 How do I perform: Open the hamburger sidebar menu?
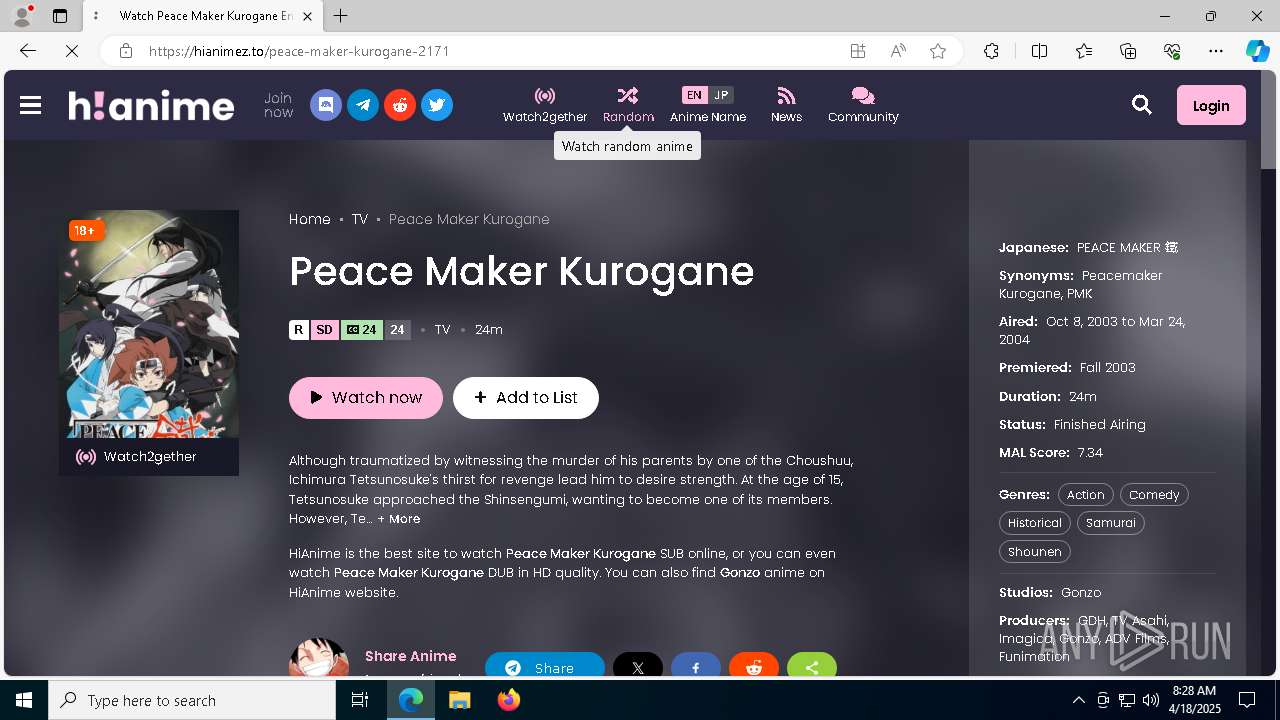click(x=31, y=105)
